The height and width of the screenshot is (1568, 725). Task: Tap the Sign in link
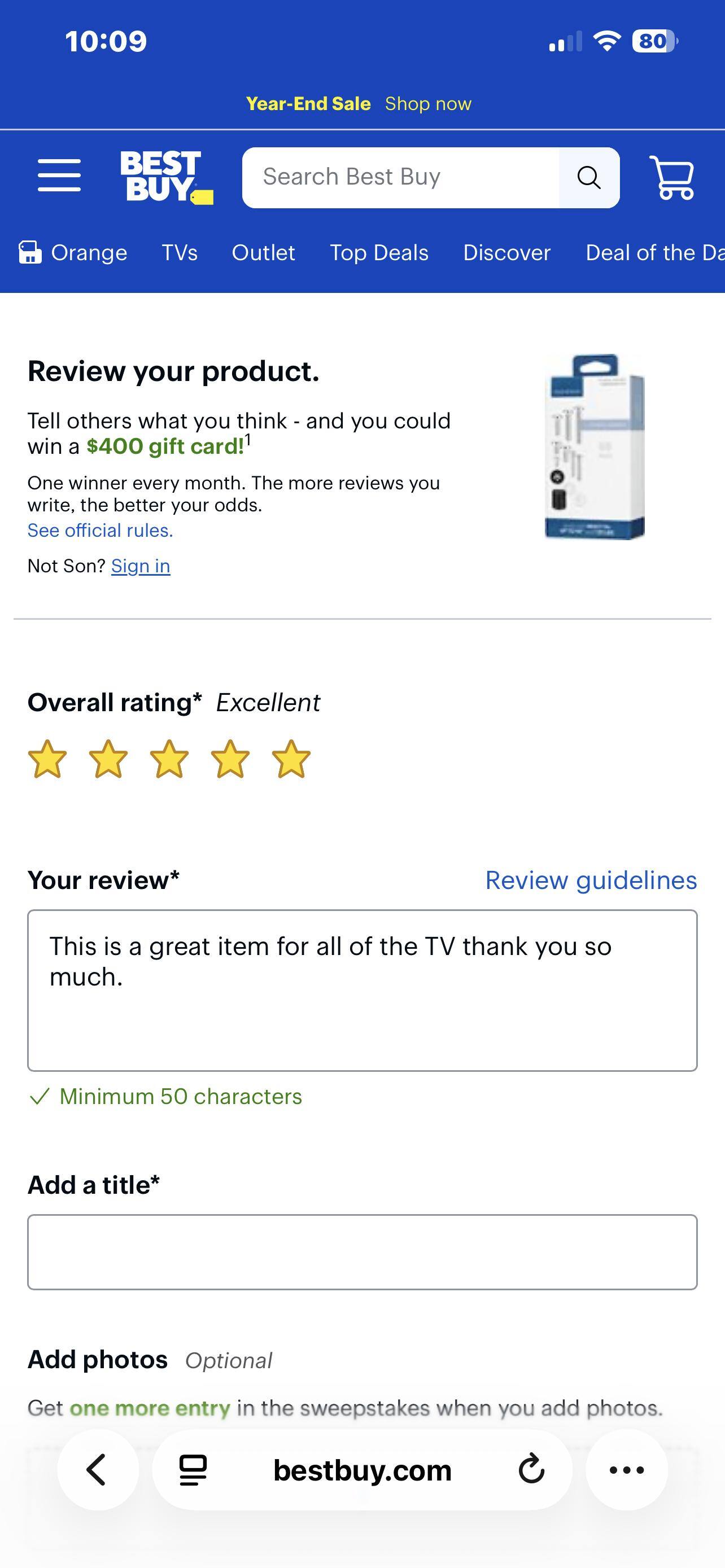140,565
